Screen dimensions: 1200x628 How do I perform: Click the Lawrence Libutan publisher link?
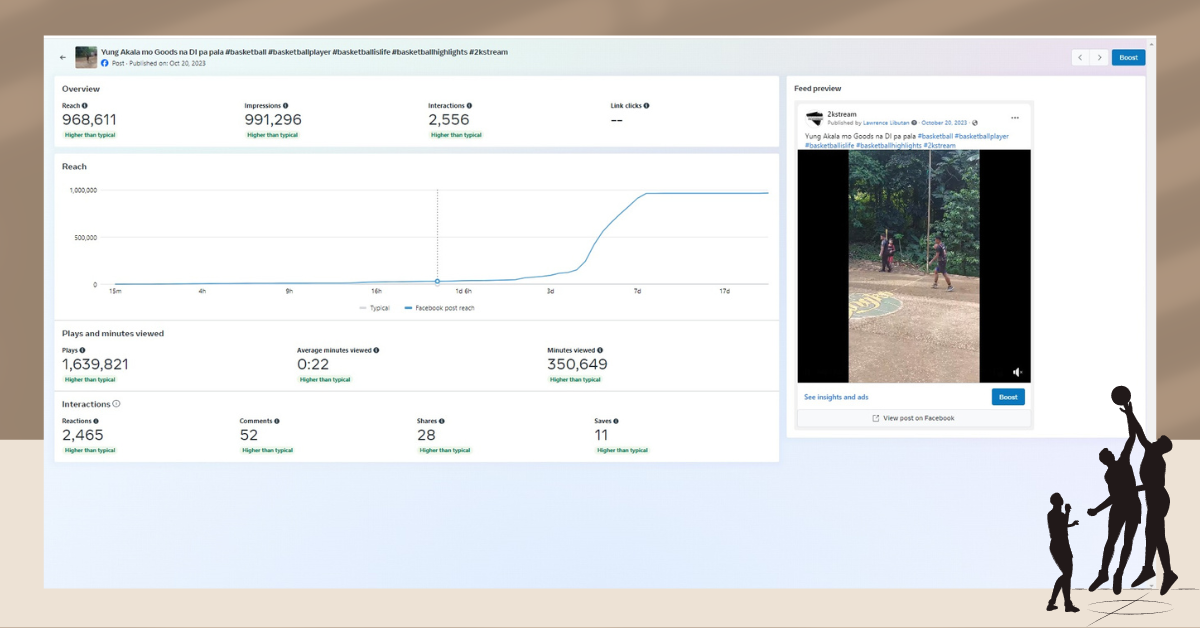coord(886,123)
